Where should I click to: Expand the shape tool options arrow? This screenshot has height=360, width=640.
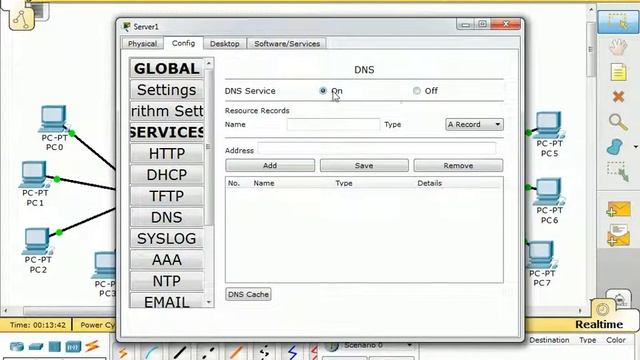(636, 147)
